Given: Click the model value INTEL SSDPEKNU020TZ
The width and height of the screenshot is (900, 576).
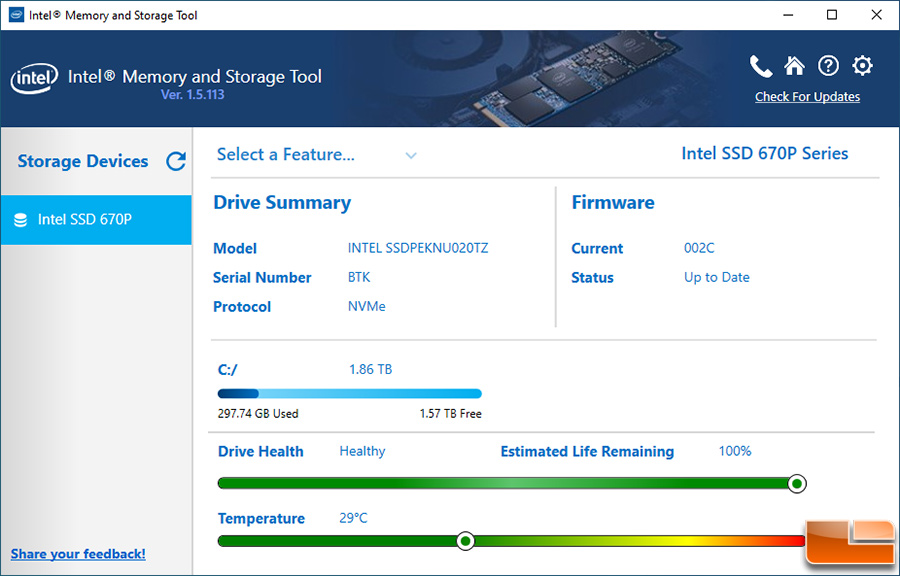Looking at the screenshot, I should click(x=418, y=248).
